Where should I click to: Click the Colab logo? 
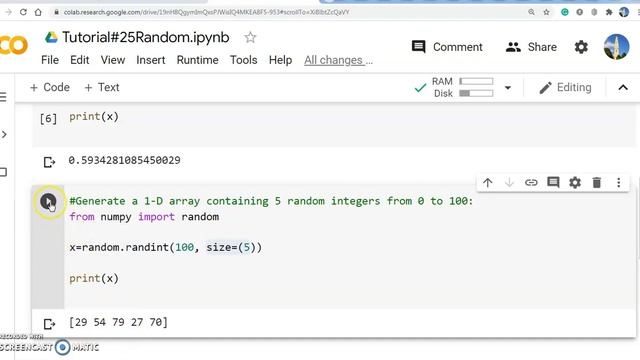pyautogui.click(x=14, y=45)
